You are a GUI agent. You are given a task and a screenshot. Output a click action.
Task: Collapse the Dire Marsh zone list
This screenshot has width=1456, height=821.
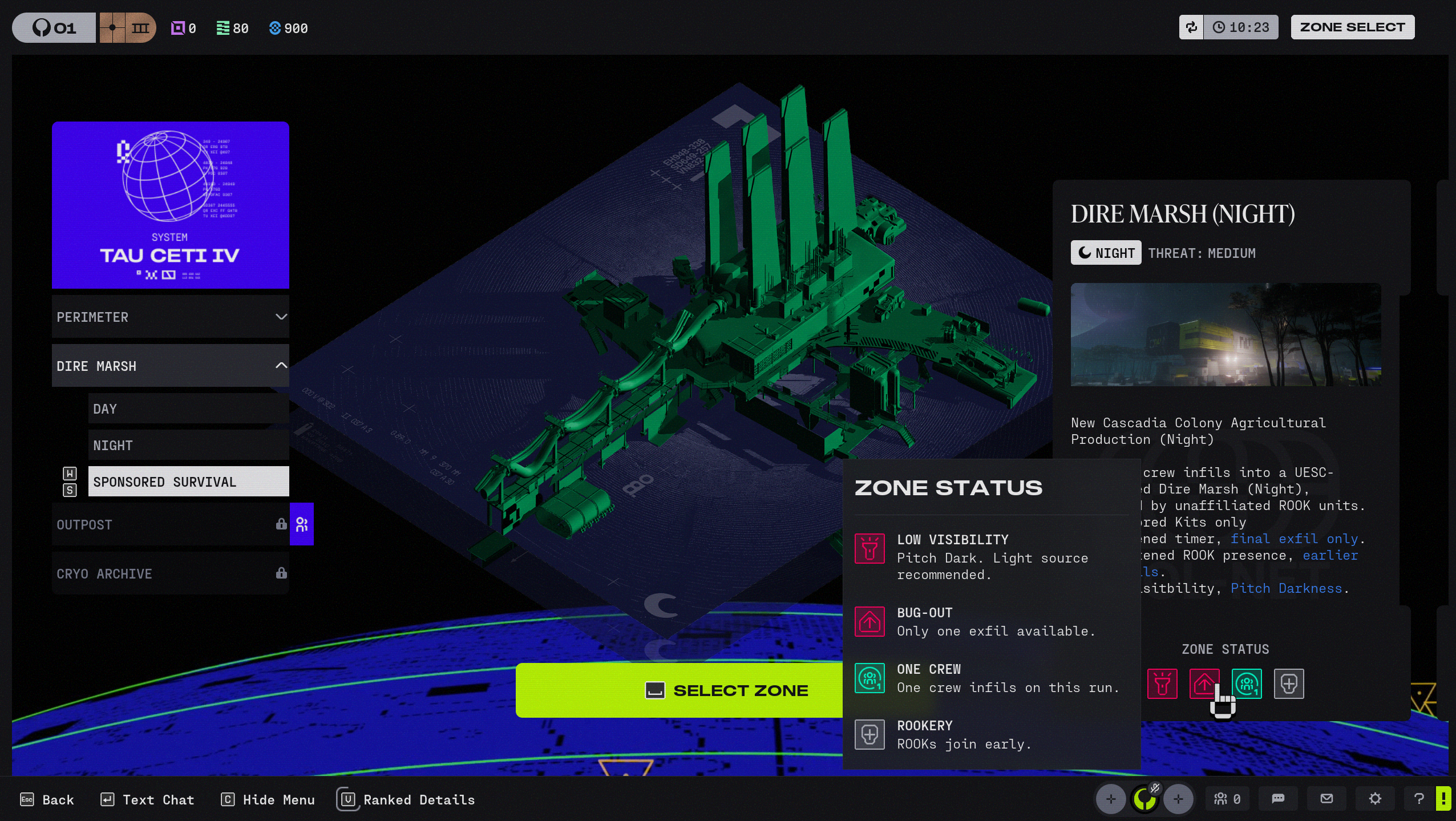[x=171, y=366]
